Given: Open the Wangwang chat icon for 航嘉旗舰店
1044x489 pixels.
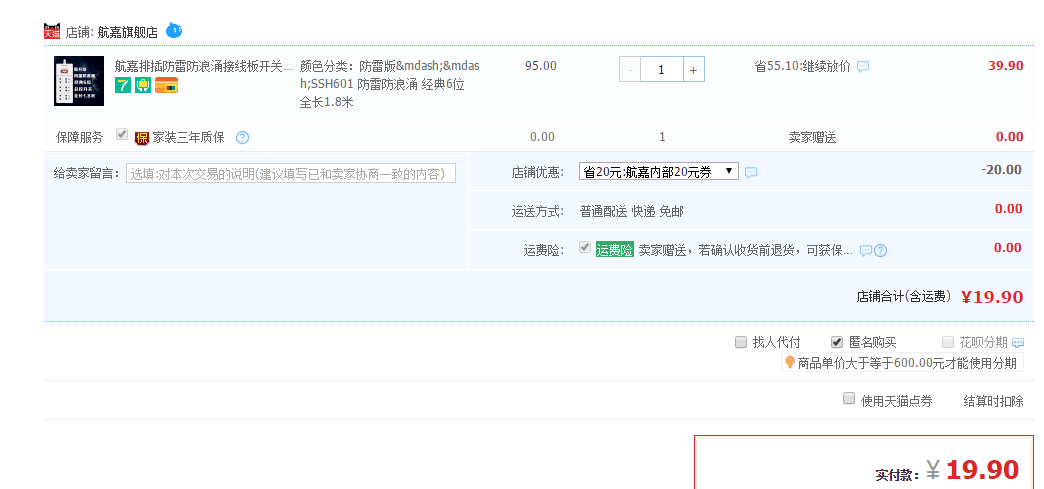Looking at the screenshot, I should pyautogui.click(x=174, y=30).
